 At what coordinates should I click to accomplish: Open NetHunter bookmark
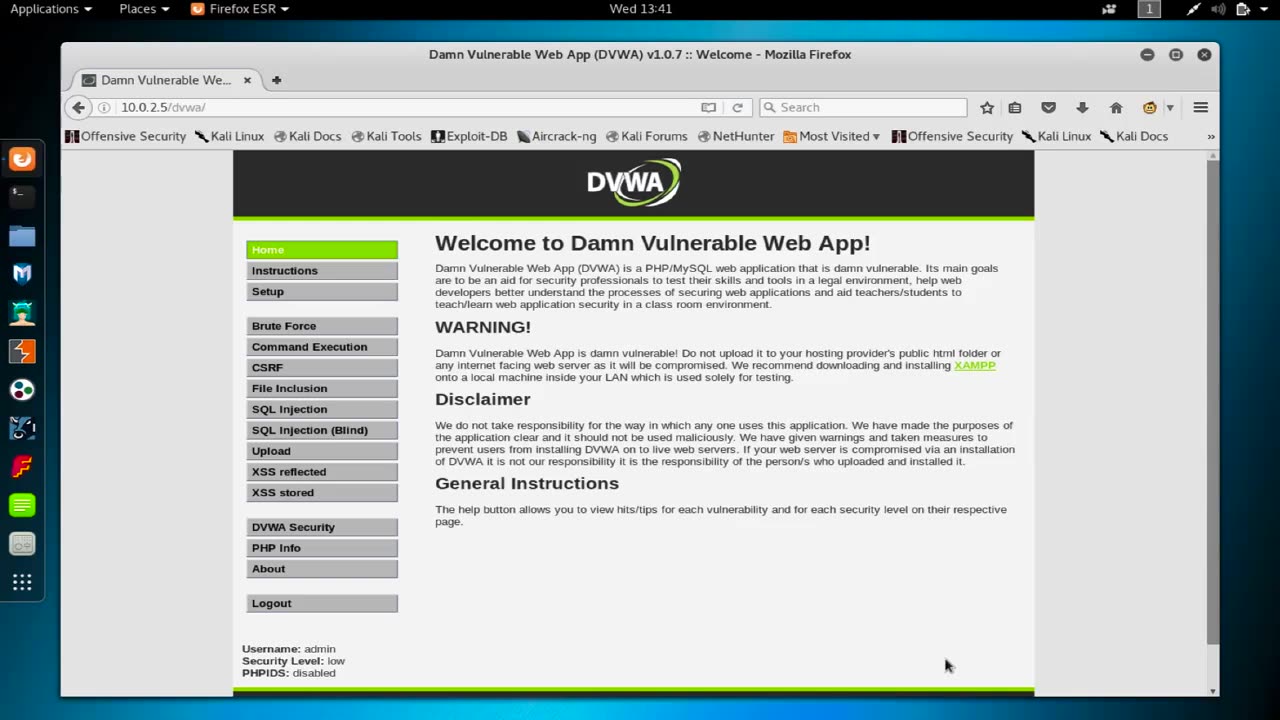pyautogui.click(x=736, y=136)
